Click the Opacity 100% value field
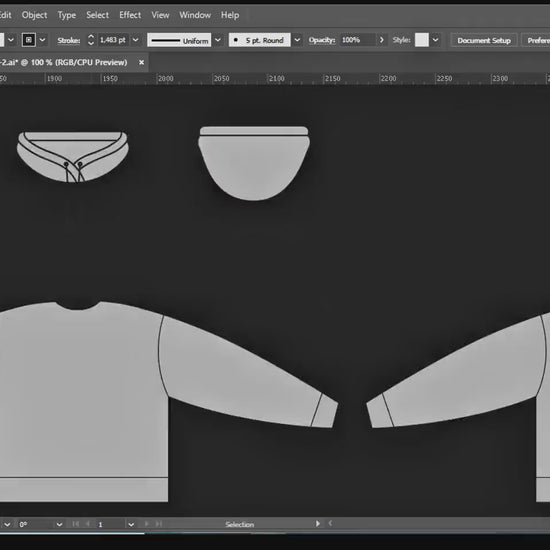The height and width of the screenshot is (550, 550). click(357, 40)
